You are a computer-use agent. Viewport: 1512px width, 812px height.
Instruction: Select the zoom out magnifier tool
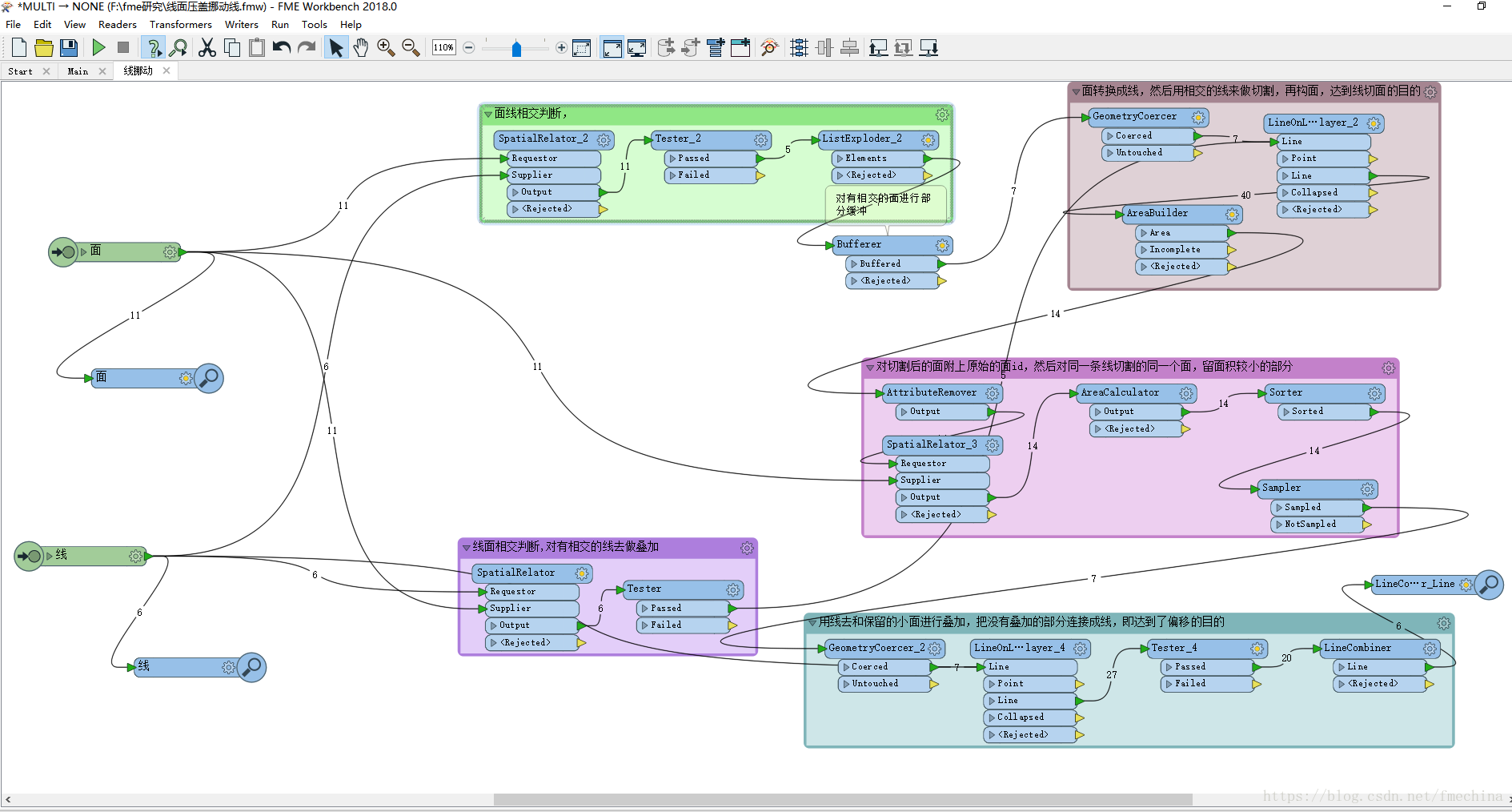click(411, 48)
